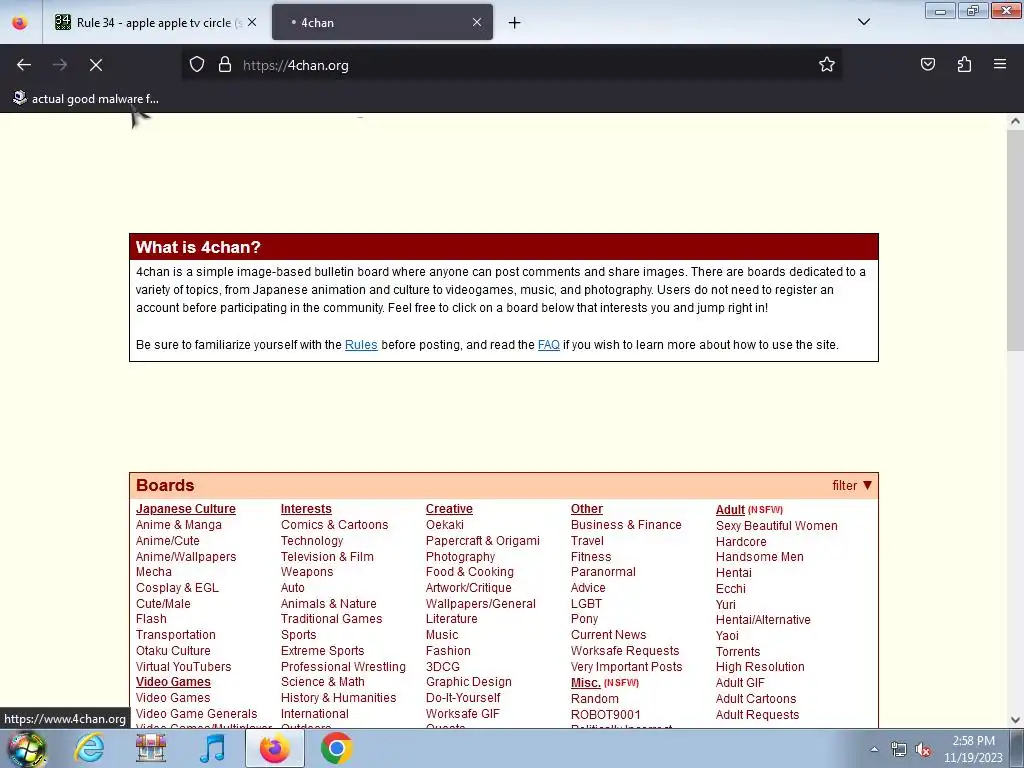This screenshot has height=768, width=1024.
Task: Launch Internet Explorer from taskbar
Action: [89, 748]
